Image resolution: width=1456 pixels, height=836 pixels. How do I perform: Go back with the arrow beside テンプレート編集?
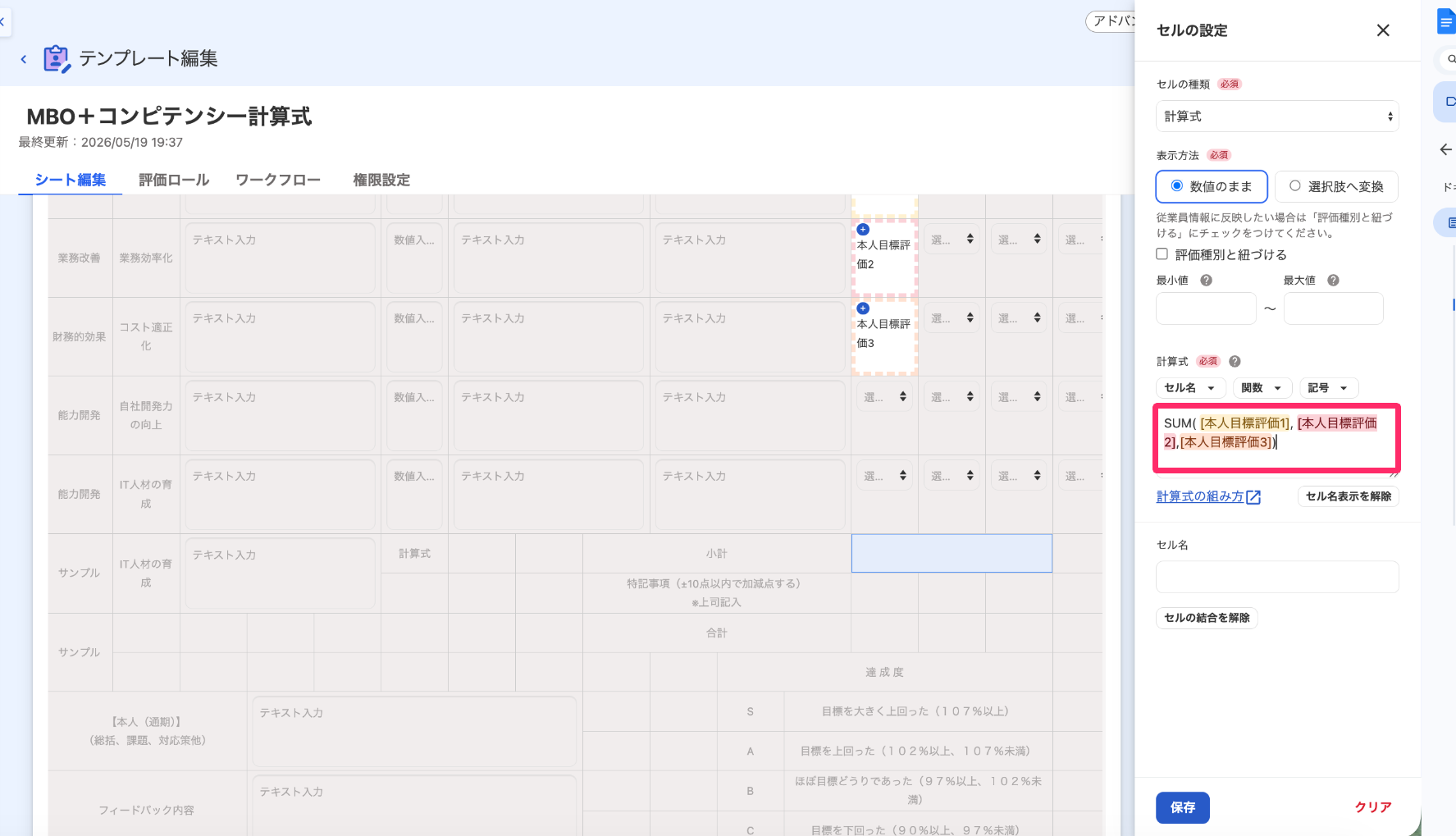click(24, 59)
